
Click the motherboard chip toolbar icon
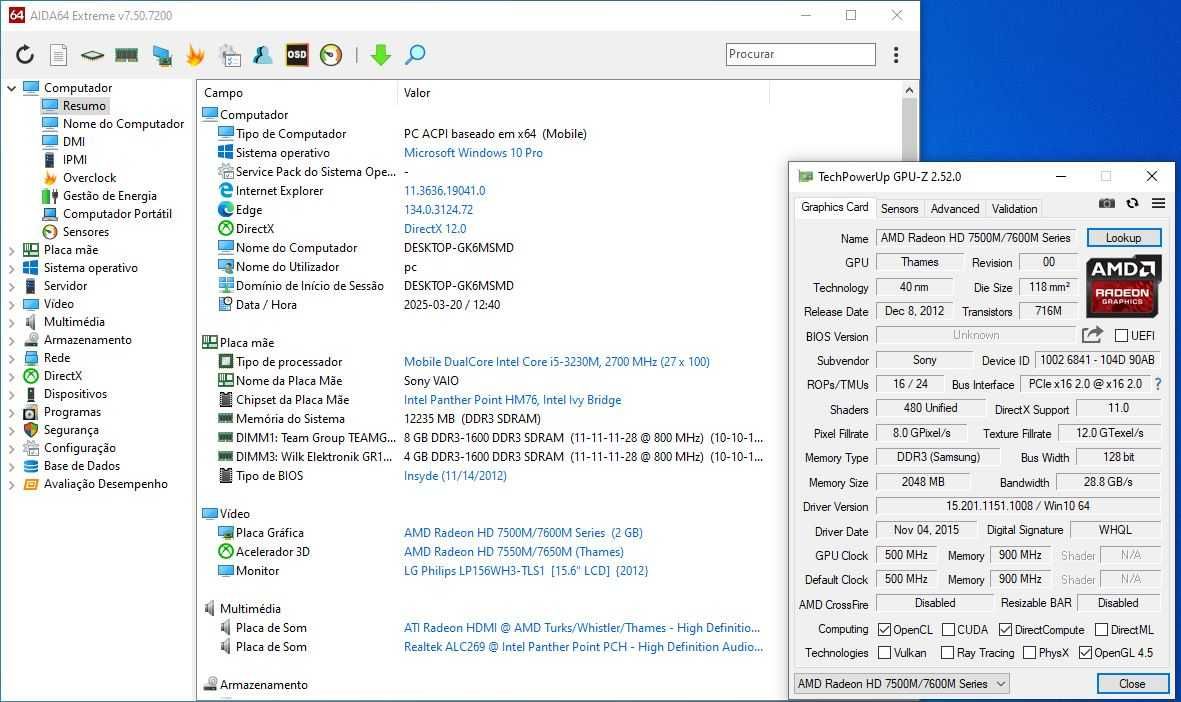tap(92, 55)
